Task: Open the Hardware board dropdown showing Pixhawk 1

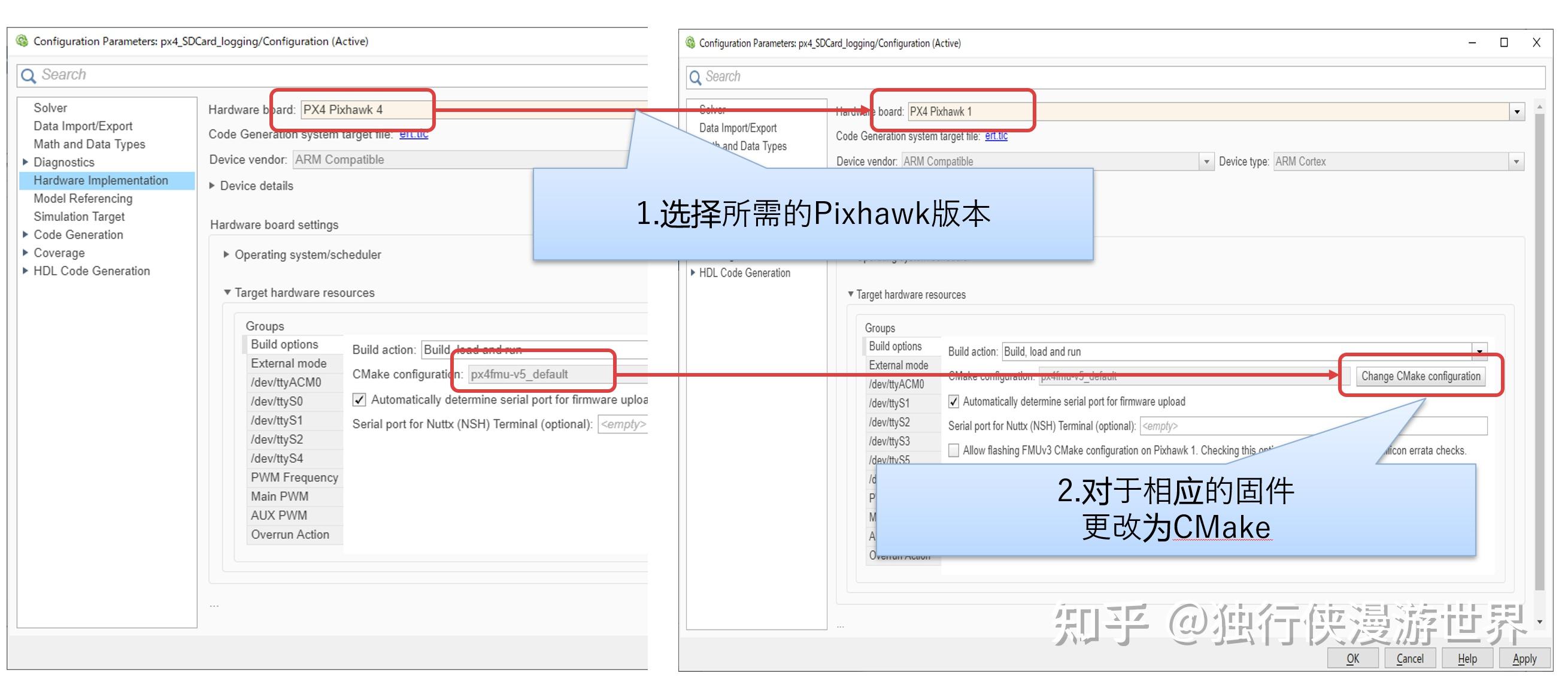Action: click(1517, 112)
